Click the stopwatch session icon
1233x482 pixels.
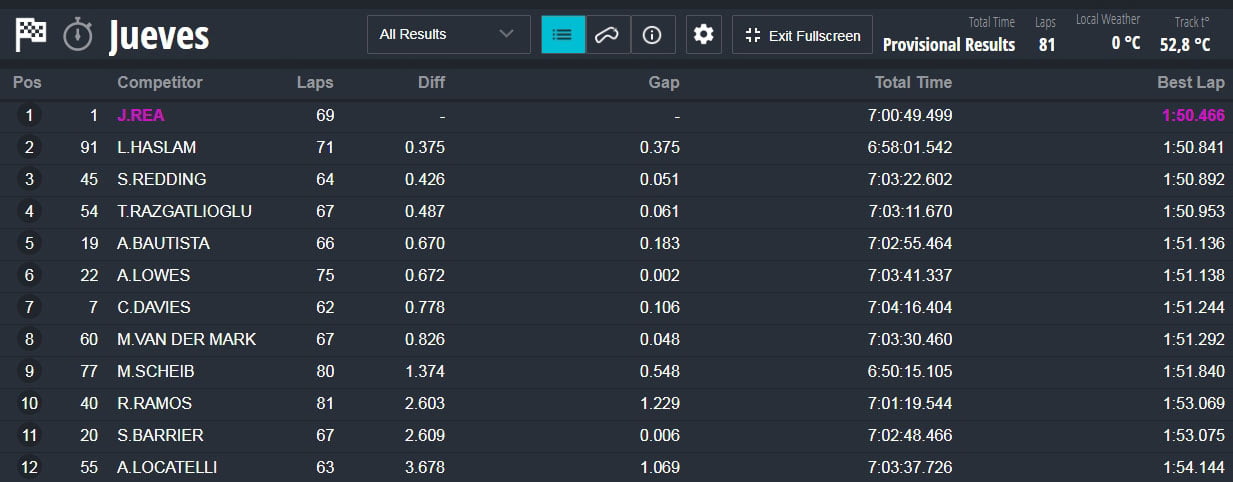78,35
